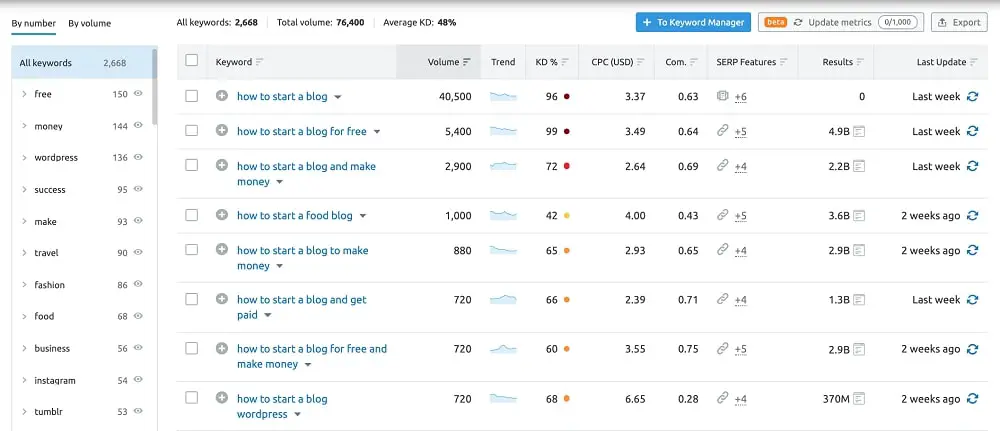This screenshot has width=1000, height=431.
Task: Toggle eye icon for 'wordpress' keyword group
Action: [x=138, y=157]
